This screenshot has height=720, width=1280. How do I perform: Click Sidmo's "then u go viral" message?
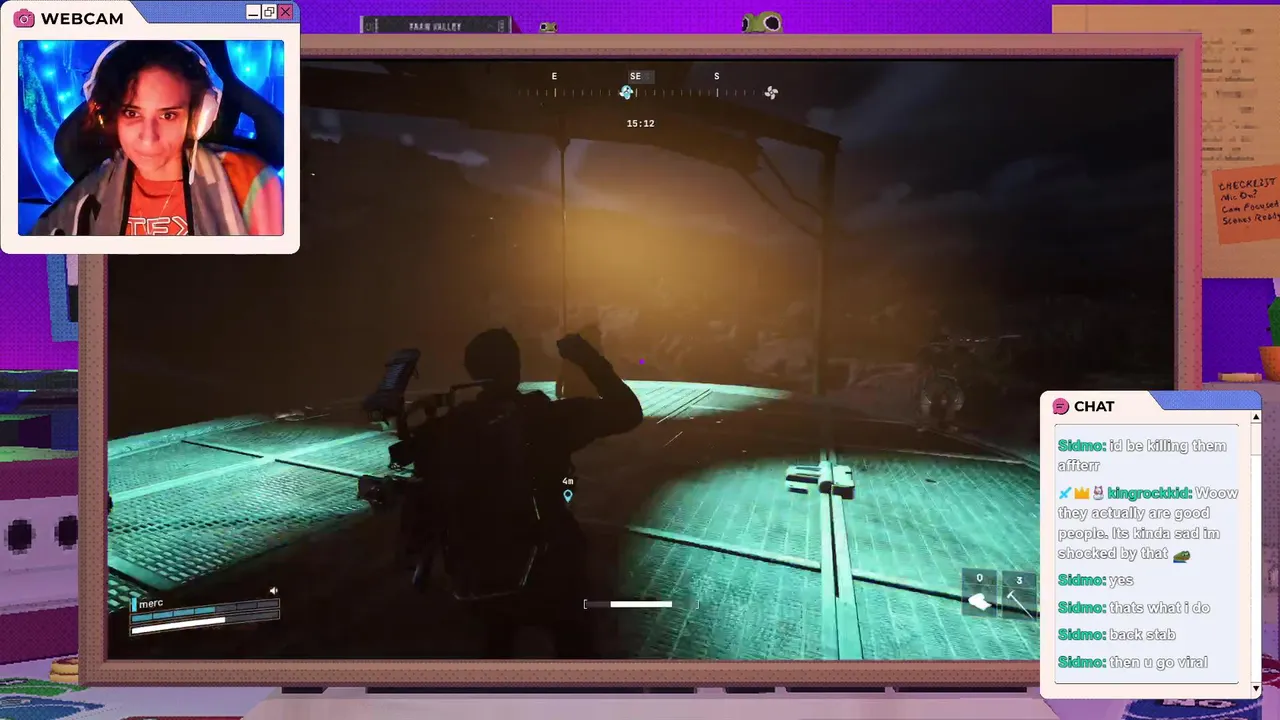tap(1133, 661)
